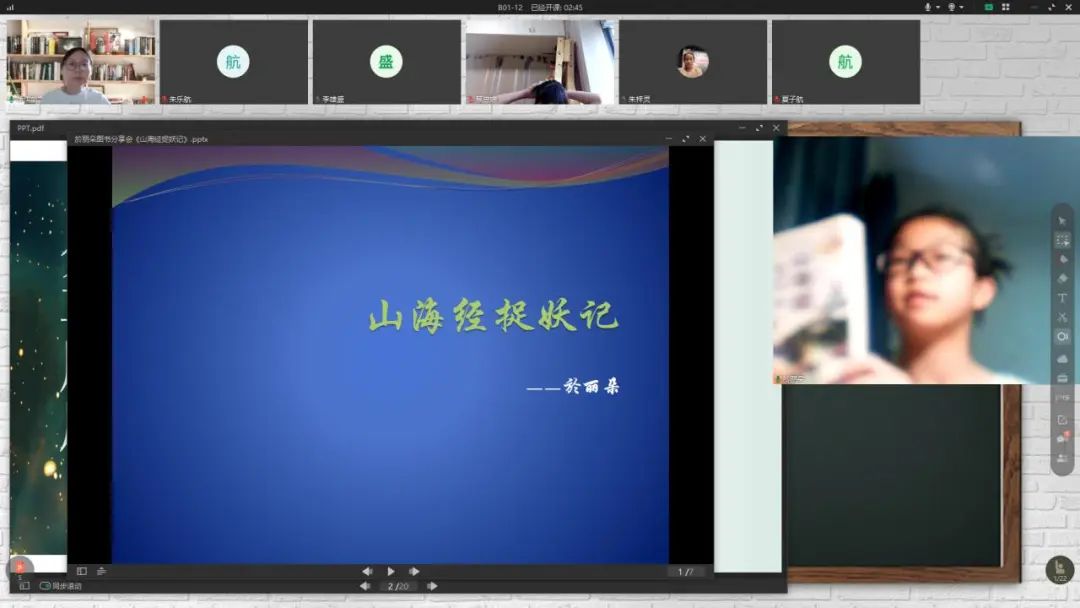Viewport: 1080px width, 608px height.
Task: Expand the slide outline list icon
Action: [101, 571]
